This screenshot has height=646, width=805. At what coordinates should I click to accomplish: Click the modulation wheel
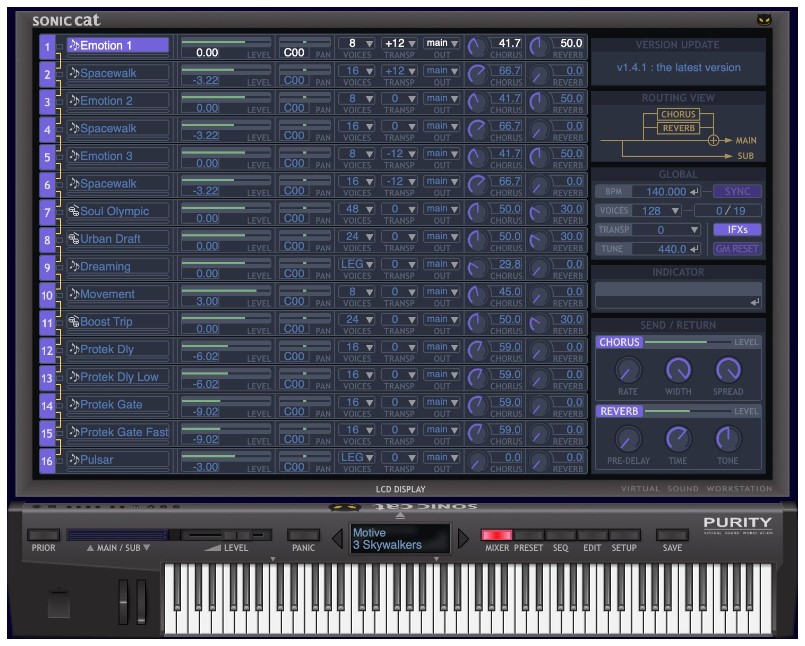[x=141, y=601]
